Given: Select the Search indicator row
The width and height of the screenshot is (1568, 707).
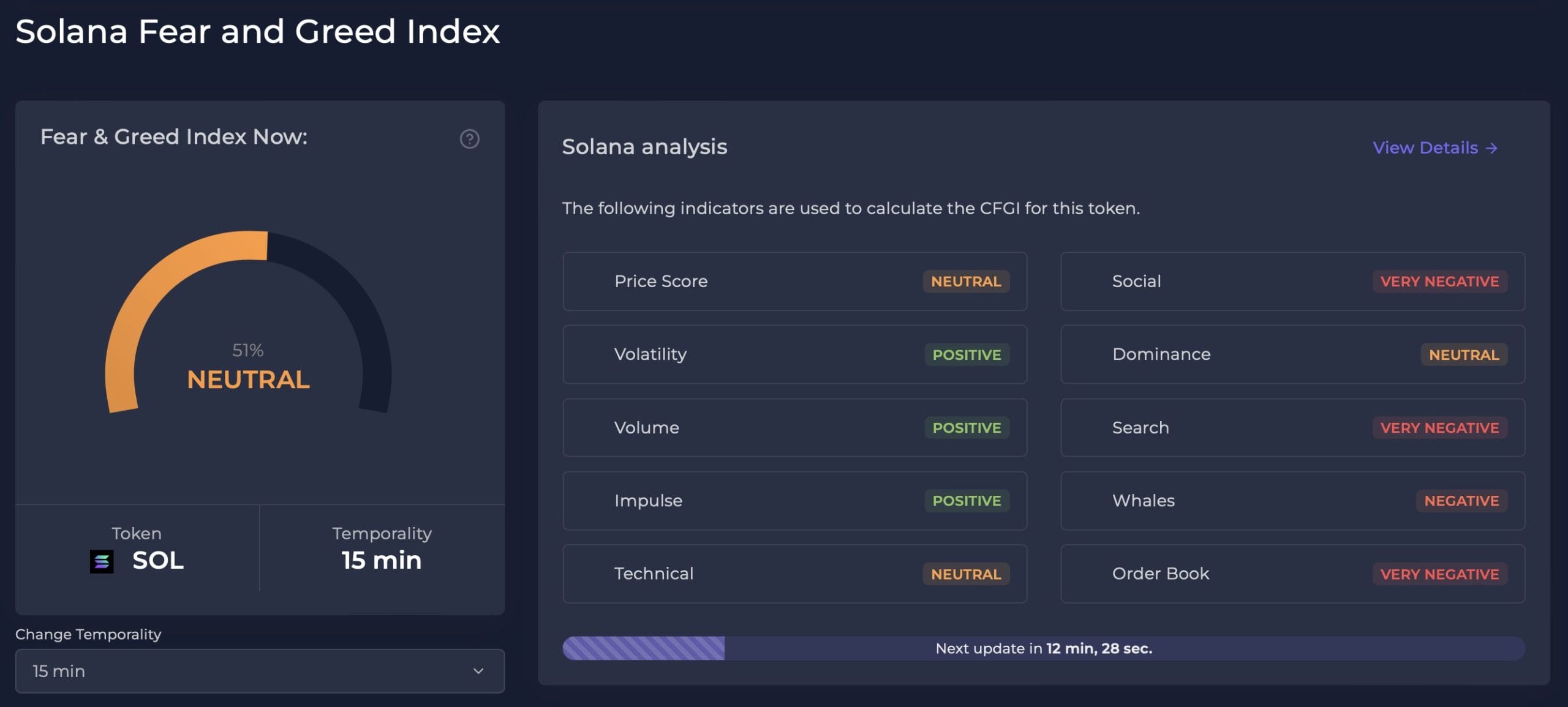Looking at the screenshot, I should [1292, 427].
